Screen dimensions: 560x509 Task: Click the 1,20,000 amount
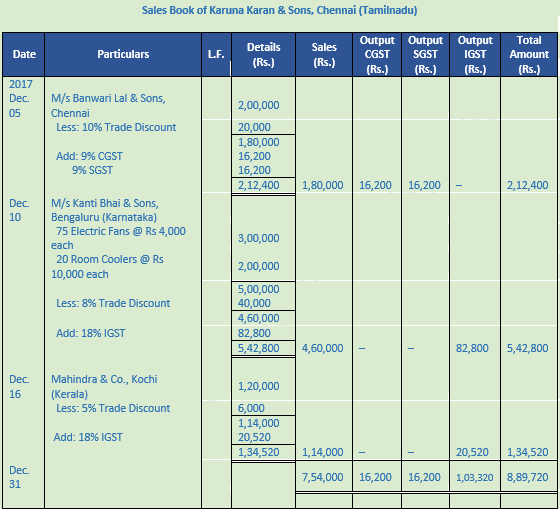point(259,386)
